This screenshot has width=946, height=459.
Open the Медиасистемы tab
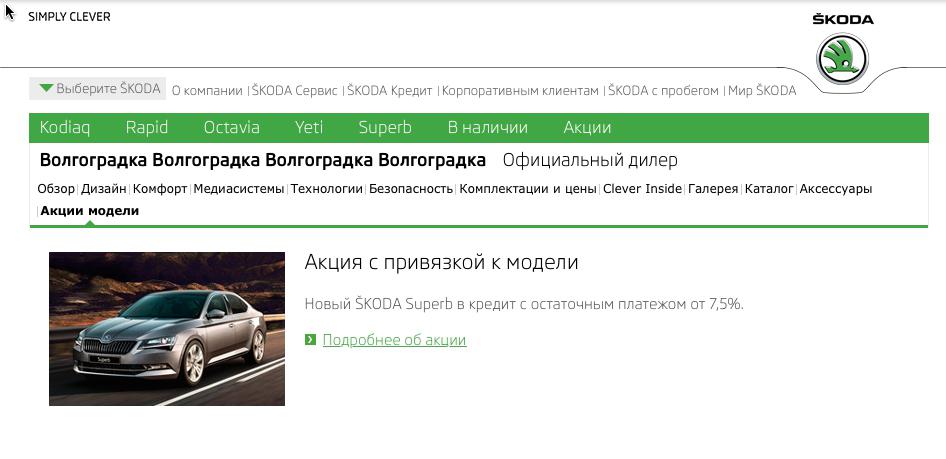(x=239, y=189)
